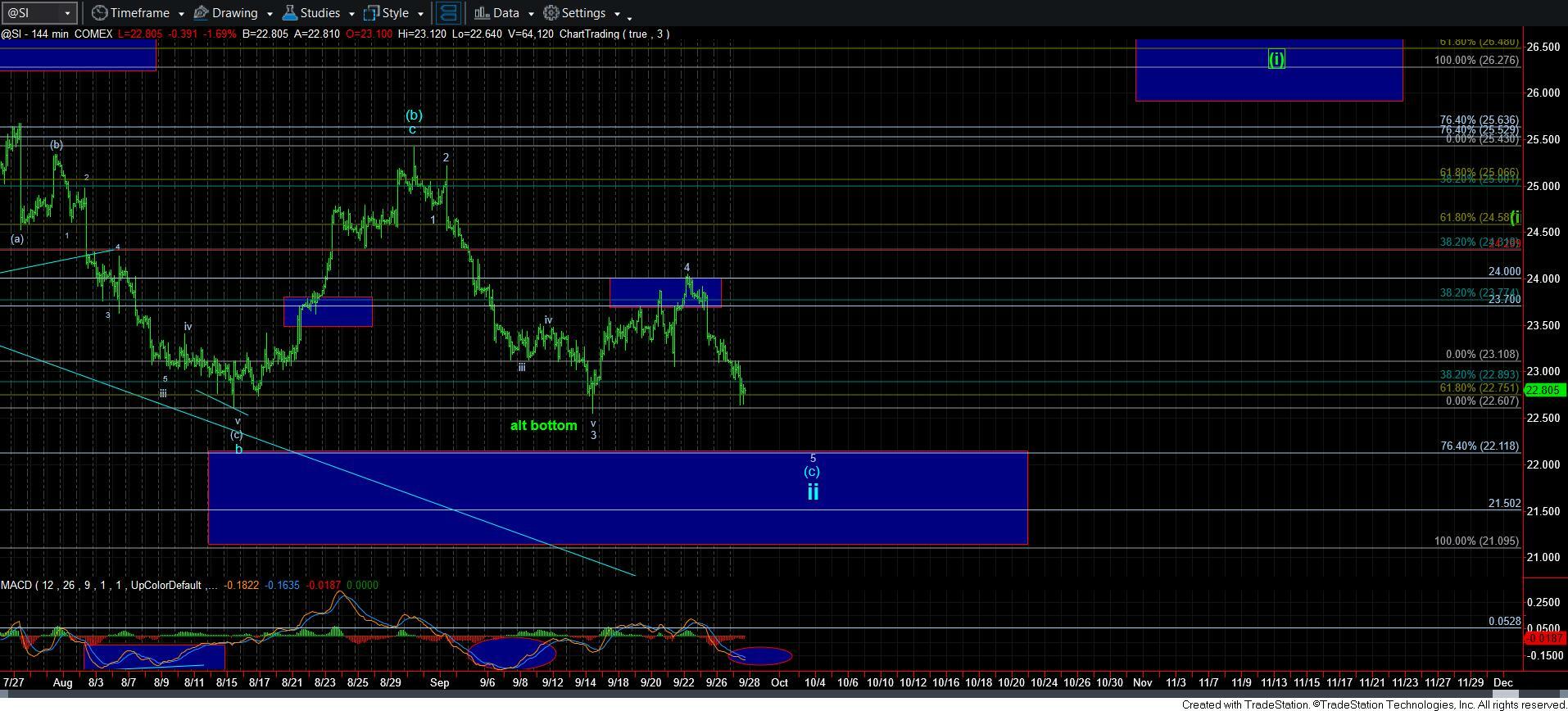Toggle the chart link/sync icon button
1568x711 pixels.
(448, 13)
